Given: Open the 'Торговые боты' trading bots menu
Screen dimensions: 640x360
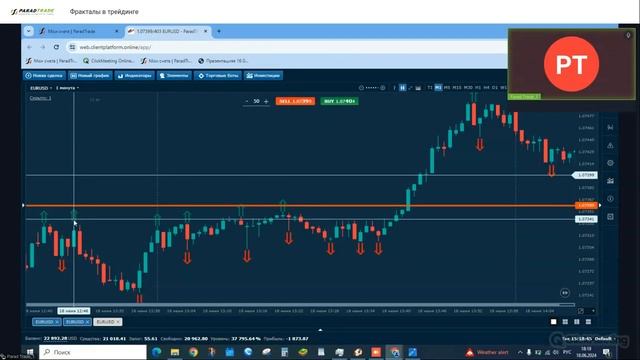Looking at the screenshot, I should [x=218, y=76].
